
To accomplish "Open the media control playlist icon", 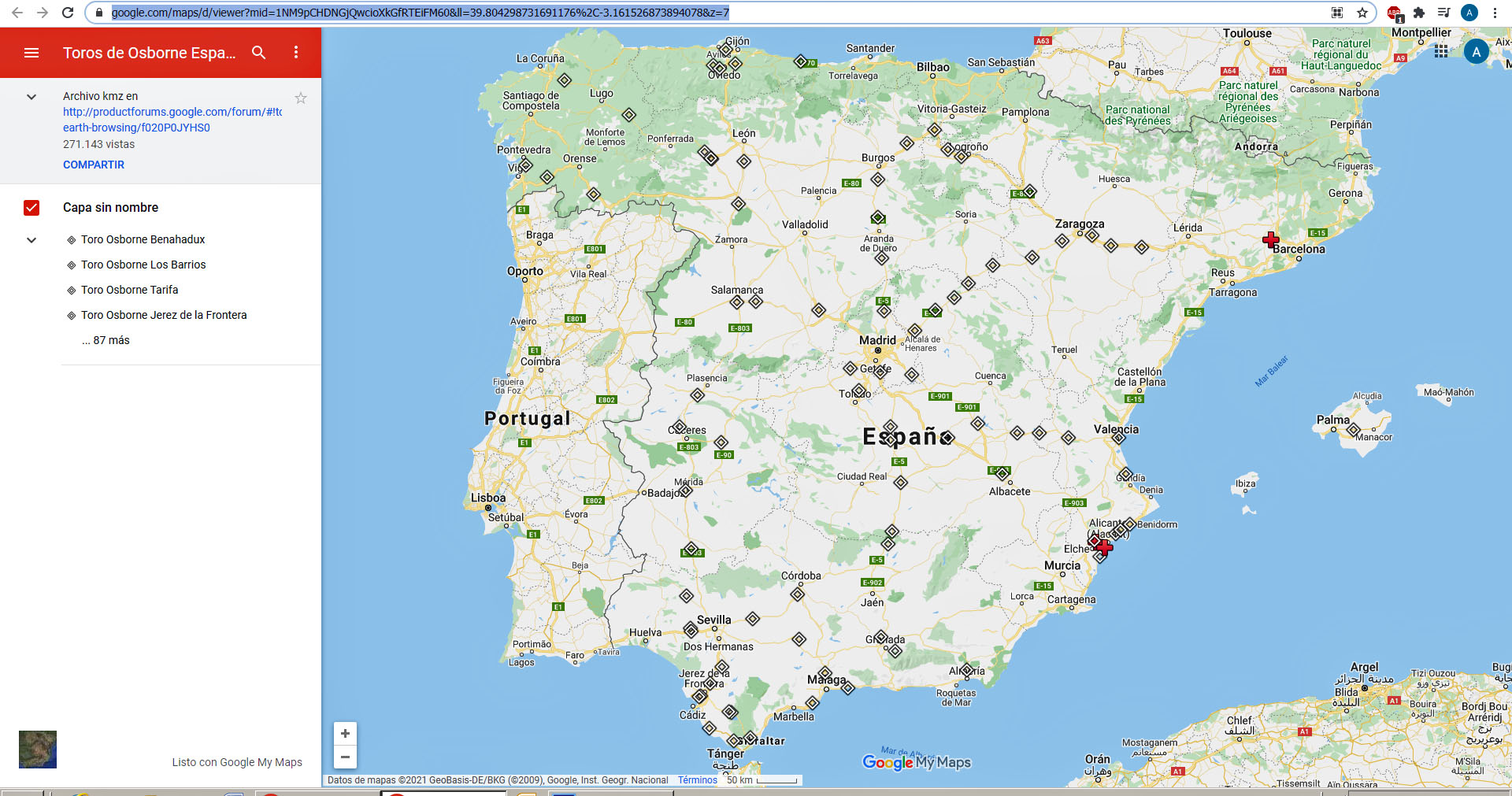I will click(x=1443, y=13).
